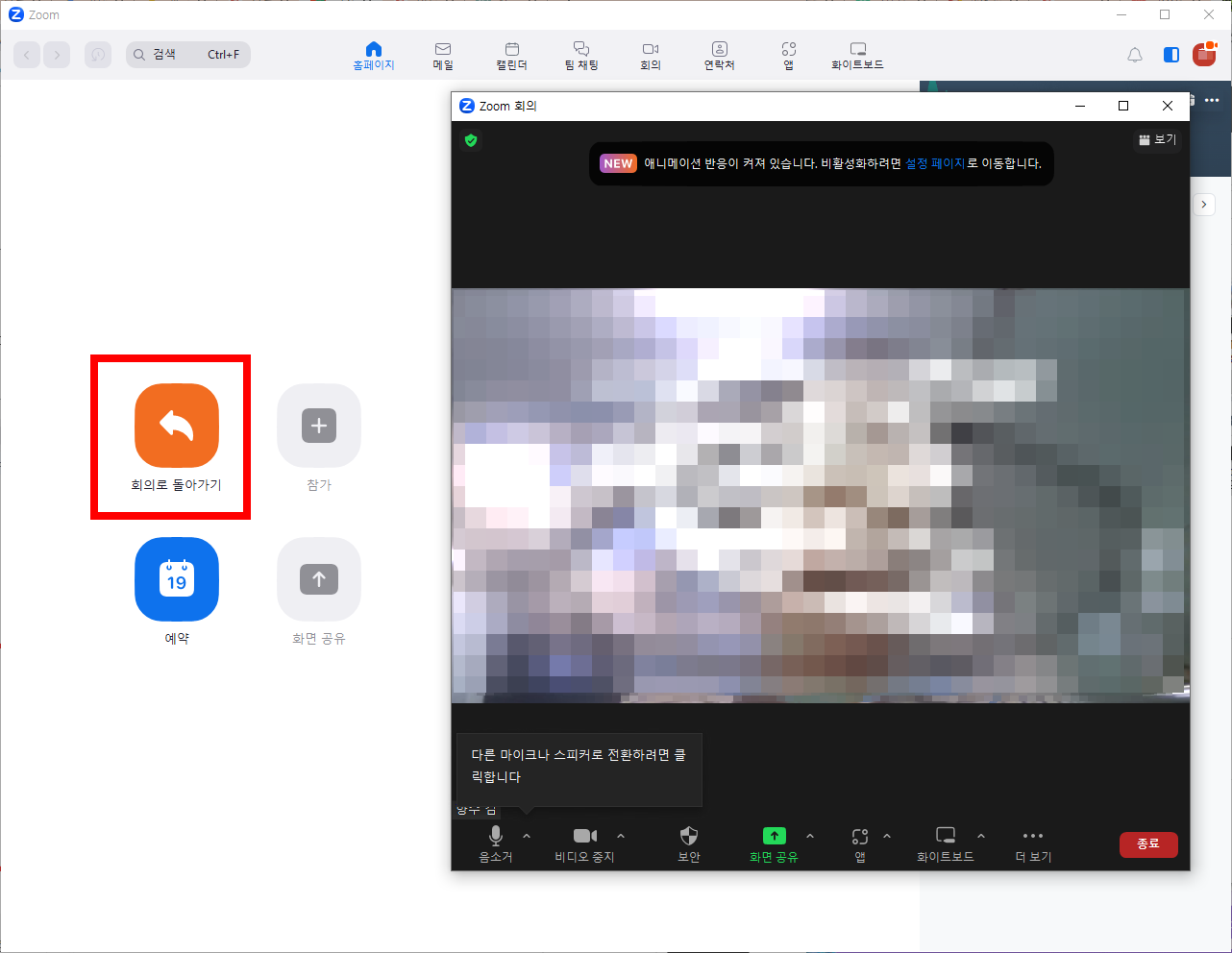The width and height of the screenshot is (1232, 953).
Task: Open 보안 (Security) options in the meeting toolbar
Action: pyautogui.click(x=688, y=843)
